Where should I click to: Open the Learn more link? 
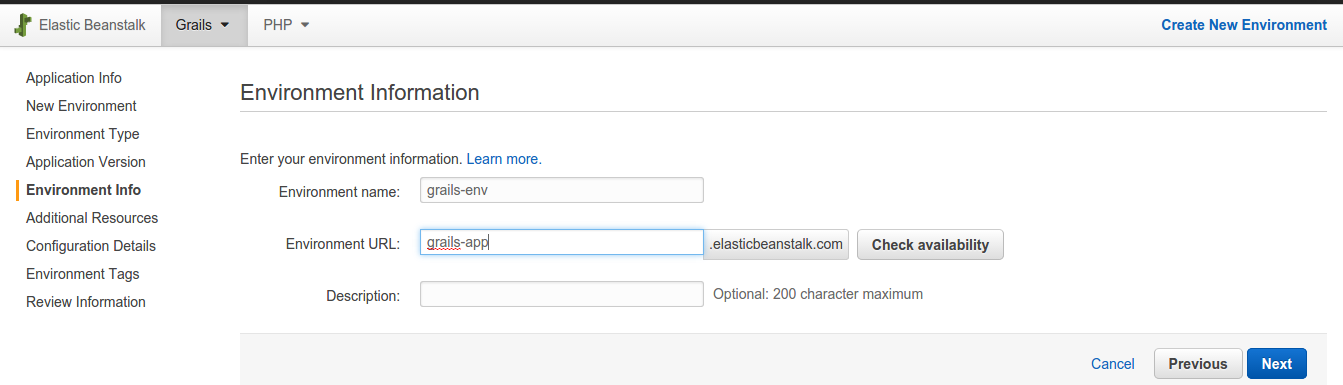(504, 159)
